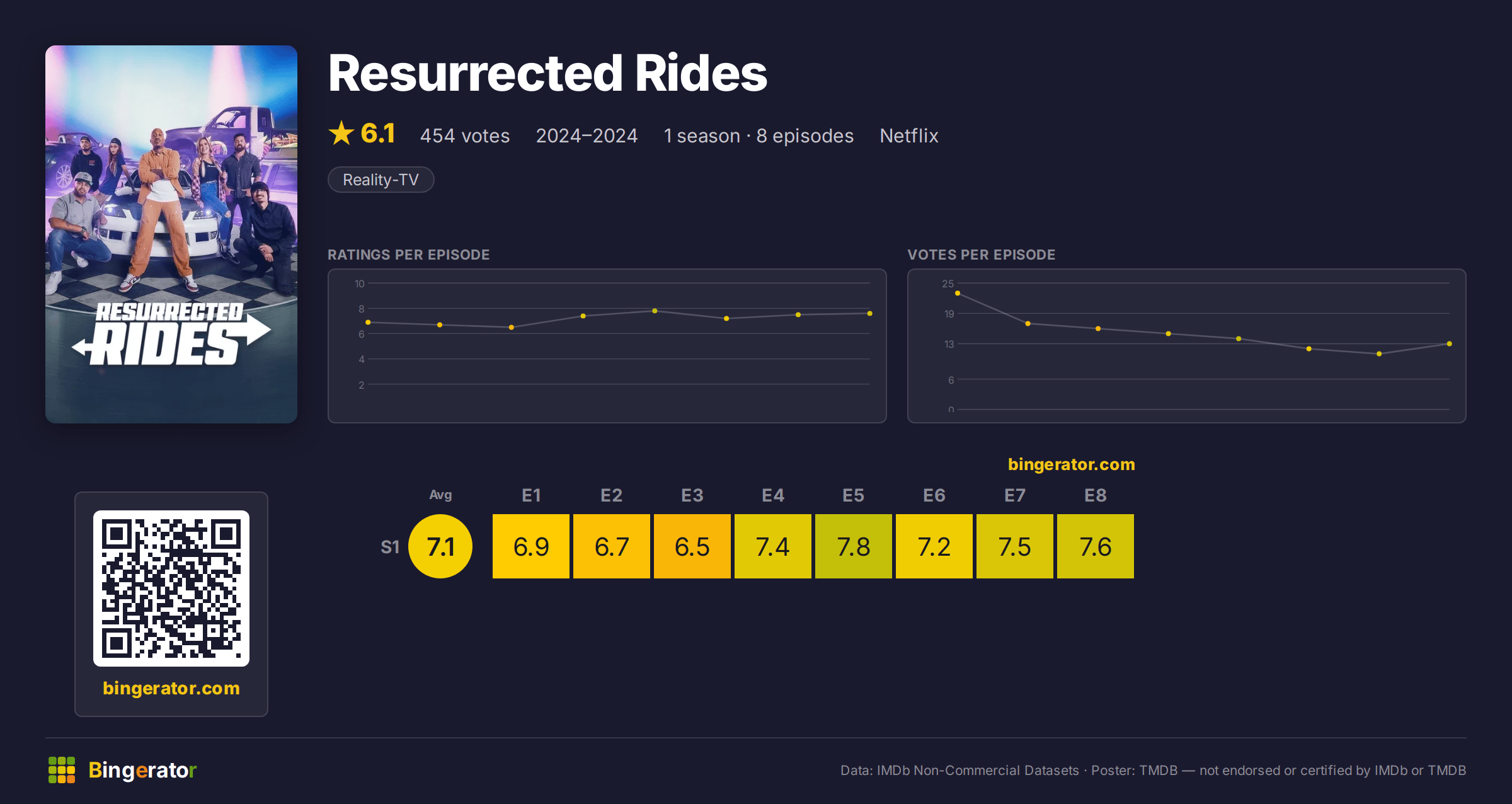Open the Resurrected Rides poster thumbnail
Viewport: 1512px width, 804px height.
(171, 234)
